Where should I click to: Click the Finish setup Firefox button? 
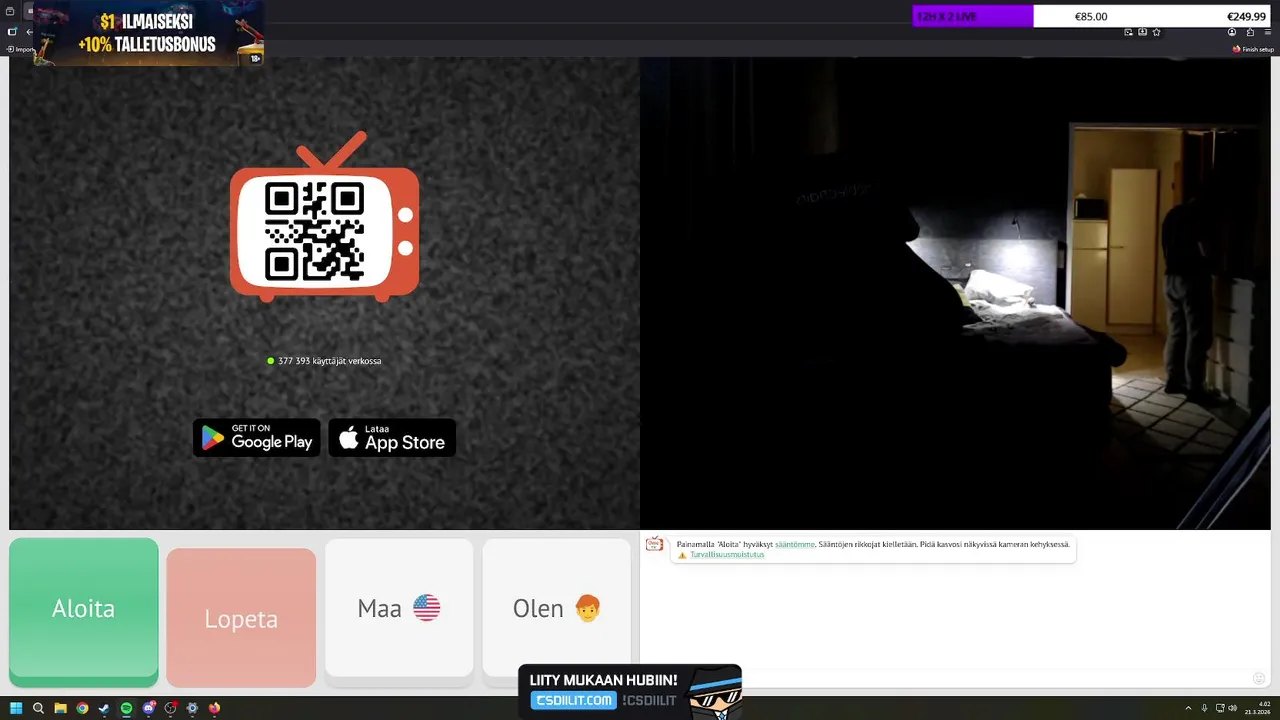(x=1253, y=49)
